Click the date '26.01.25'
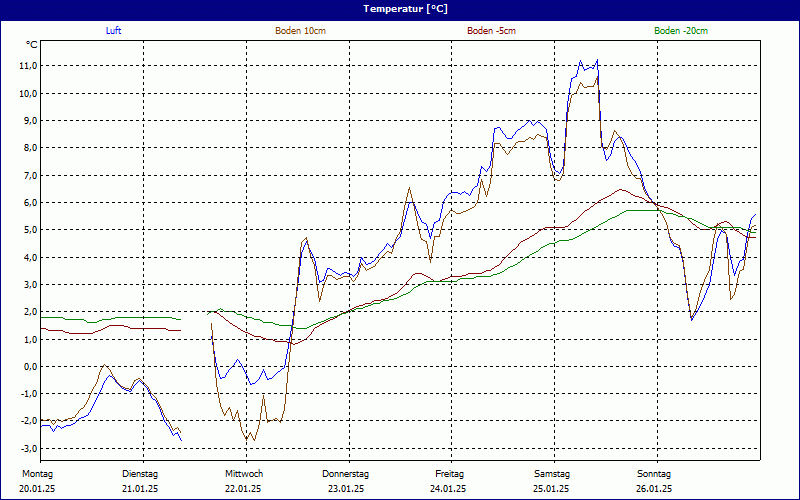The image size is (800, 500). (x=654, y=489)
